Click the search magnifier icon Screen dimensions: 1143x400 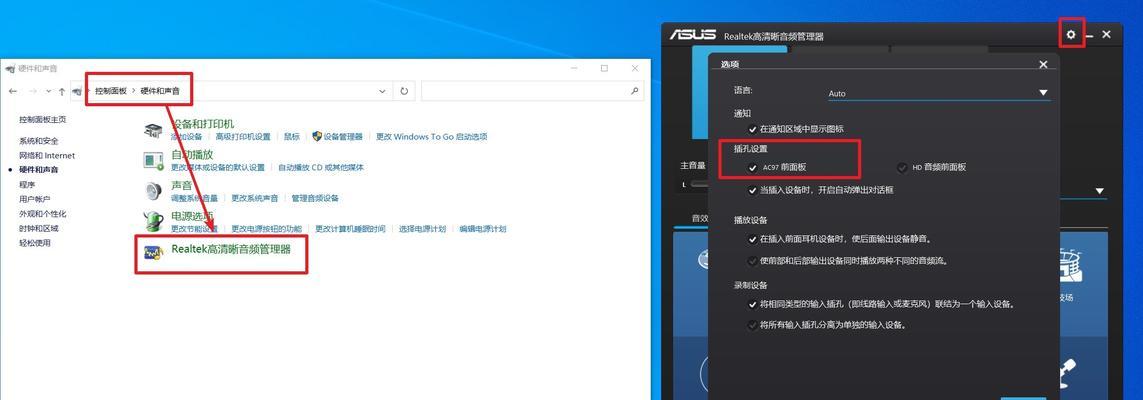[634, 91]
